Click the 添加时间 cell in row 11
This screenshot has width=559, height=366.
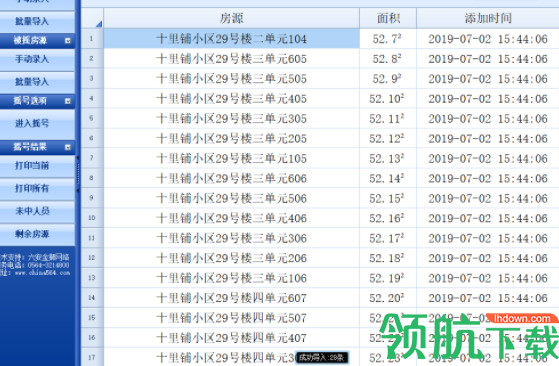(x=488, y=238)
